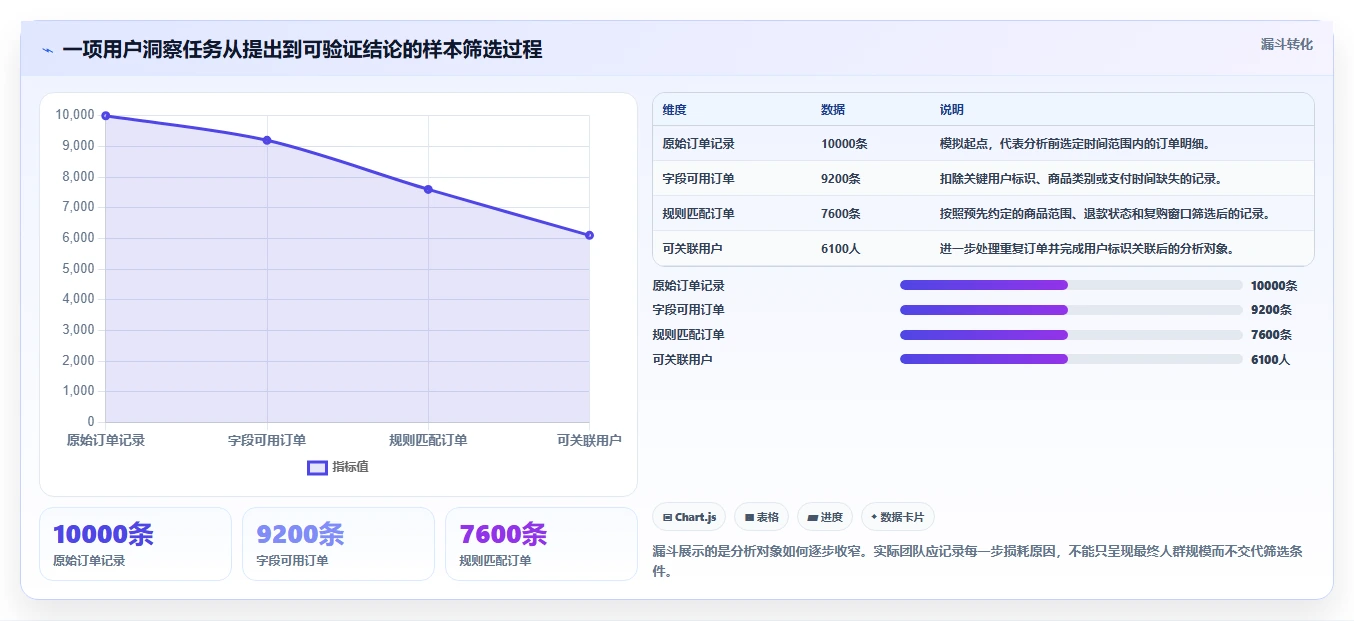Open the 10000条 原始订单记录 data card
Image resolution: width=1354 pixels, height=621 pixels.
(135, 544)
